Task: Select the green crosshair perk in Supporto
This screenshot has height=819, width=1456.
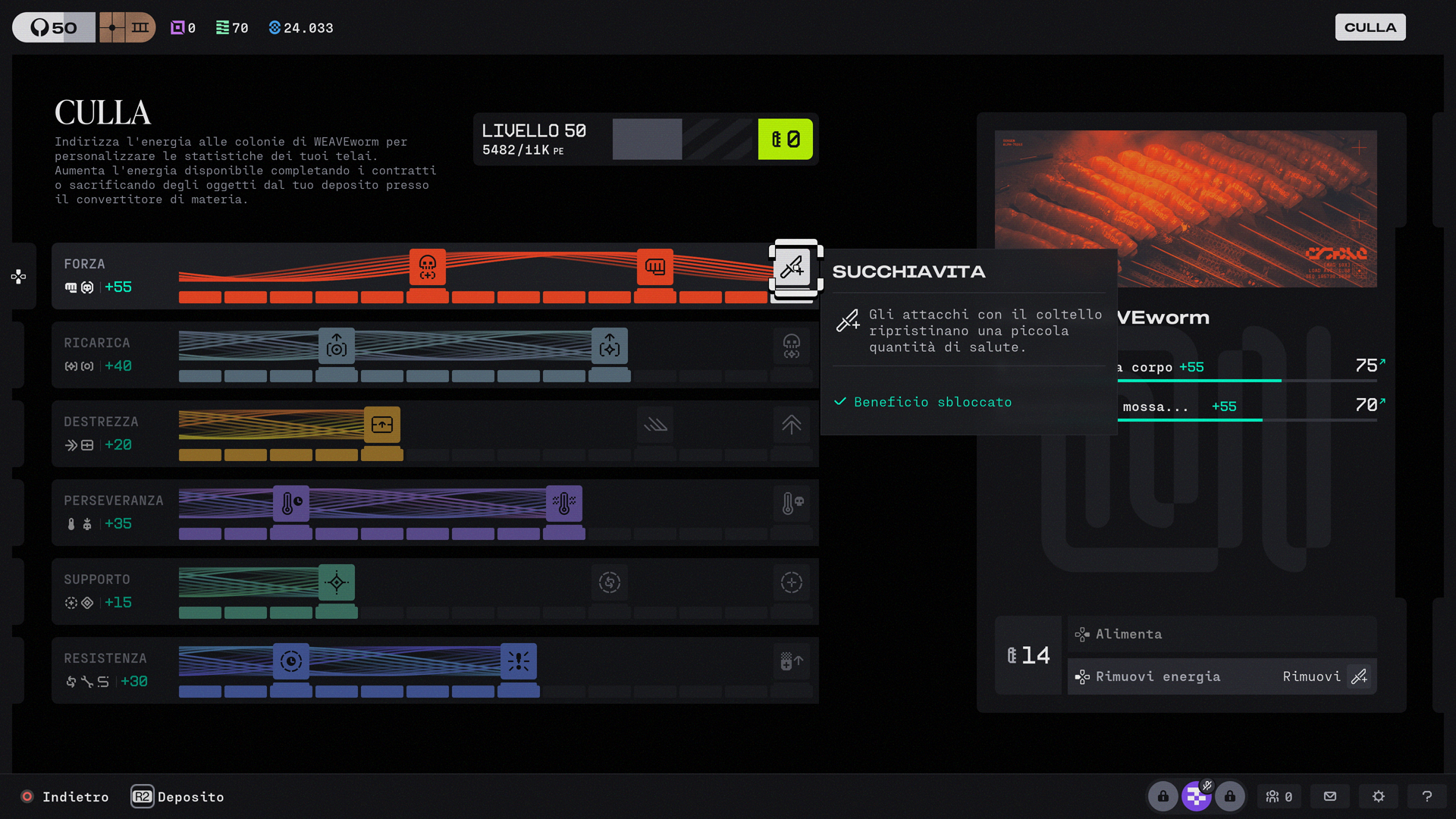Action: pos(337,582)
